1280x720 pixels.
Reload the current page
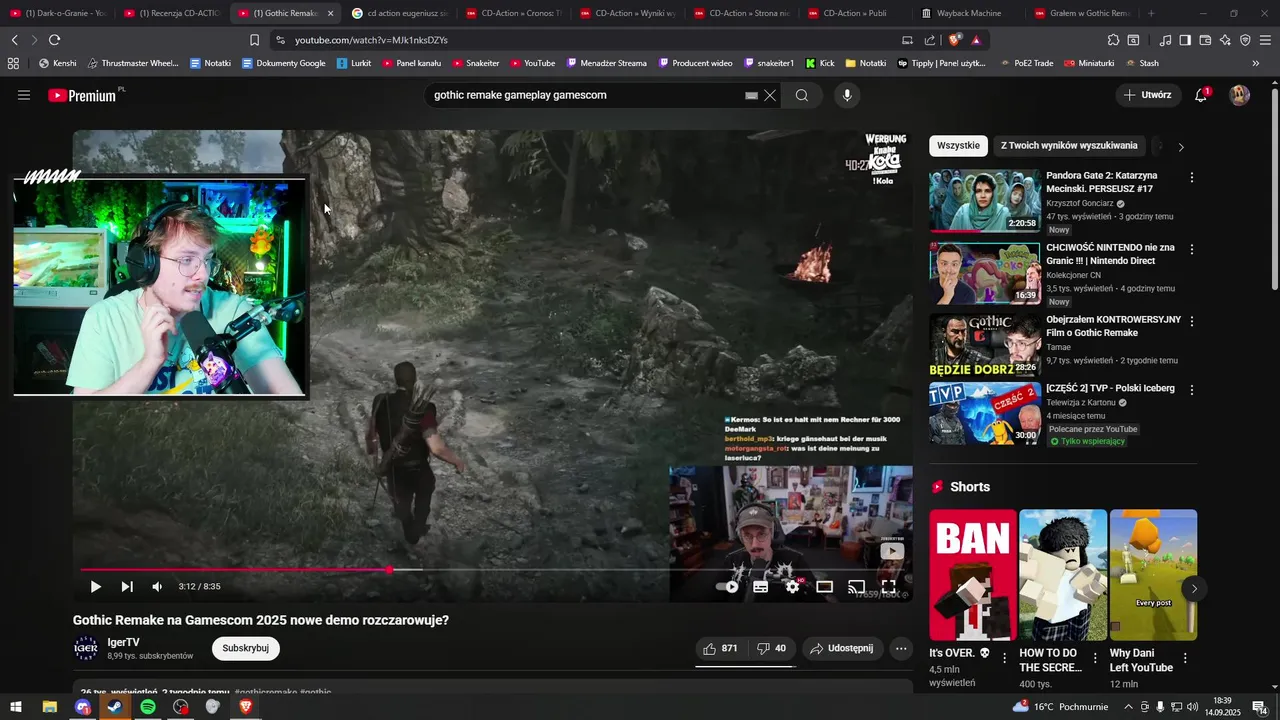pyautogui.click(x=54, y=40)
